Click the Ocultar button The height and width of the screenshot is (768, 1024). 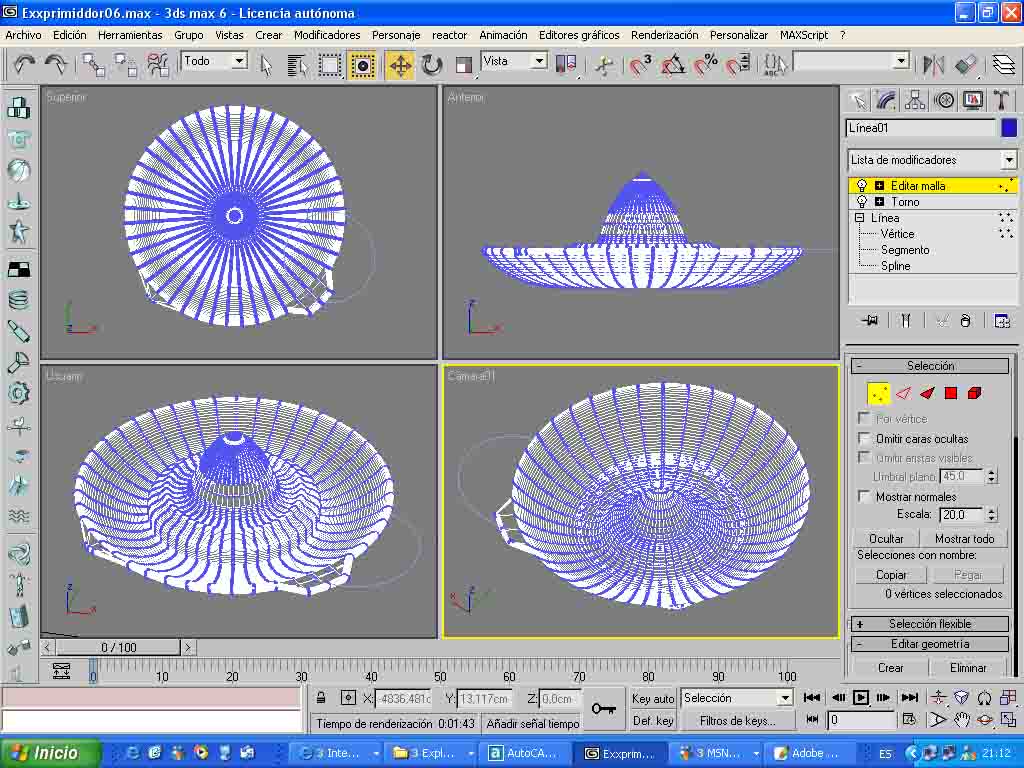886,539
